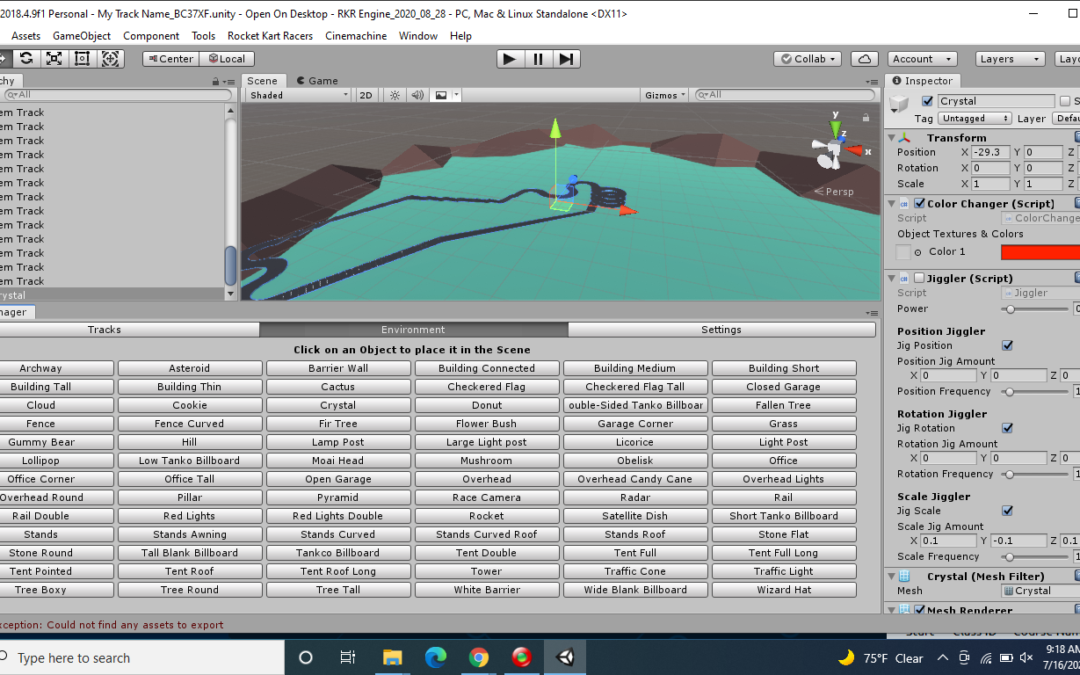1080x675 pixels.
Task: Click the red Color 1 swatch
Action: tap(1040, 253)
